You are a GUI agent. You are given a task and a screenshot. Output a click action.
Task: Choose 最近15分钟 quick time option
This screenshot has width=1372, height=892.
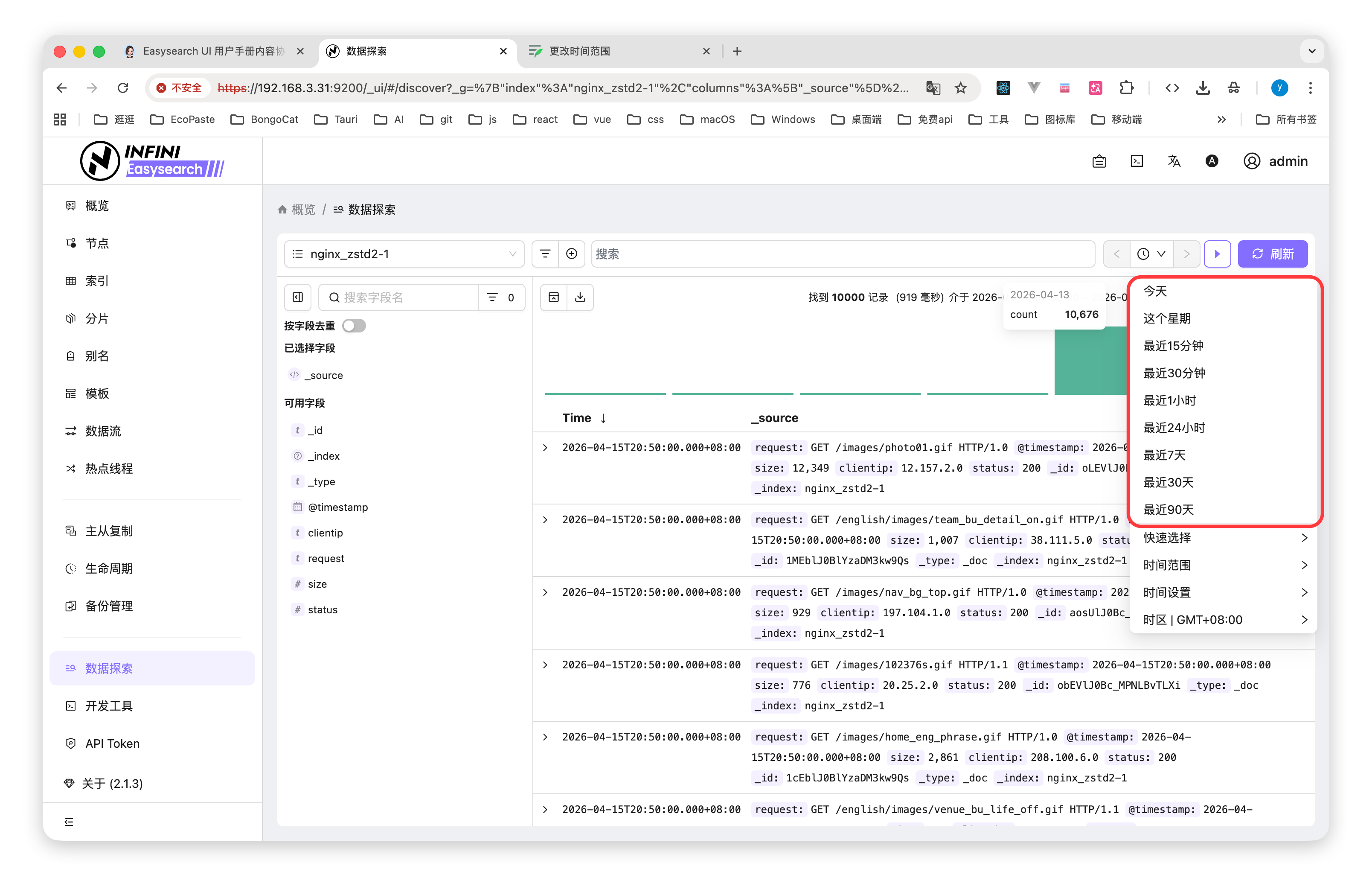pyautogui.click(x=1173, y=346)
